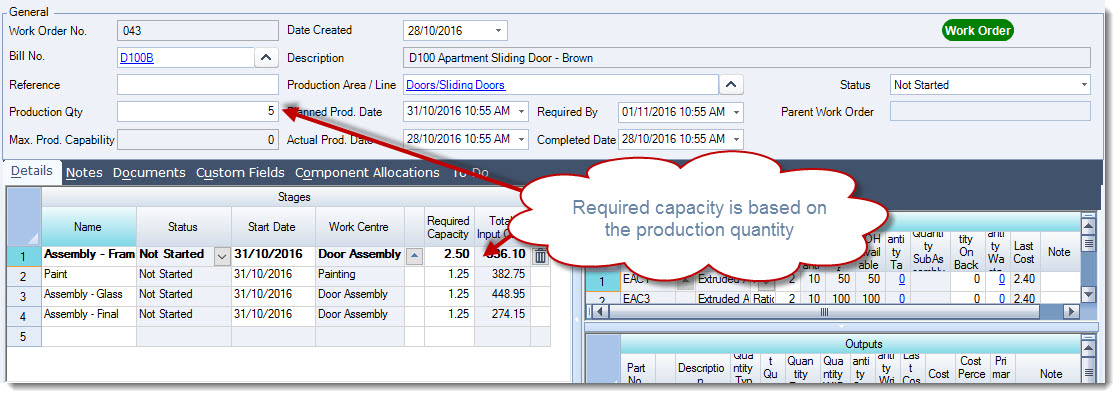Click the Description field with D100 Apartment
Viewport: 1120px width, 398px height.
(747, 58)
